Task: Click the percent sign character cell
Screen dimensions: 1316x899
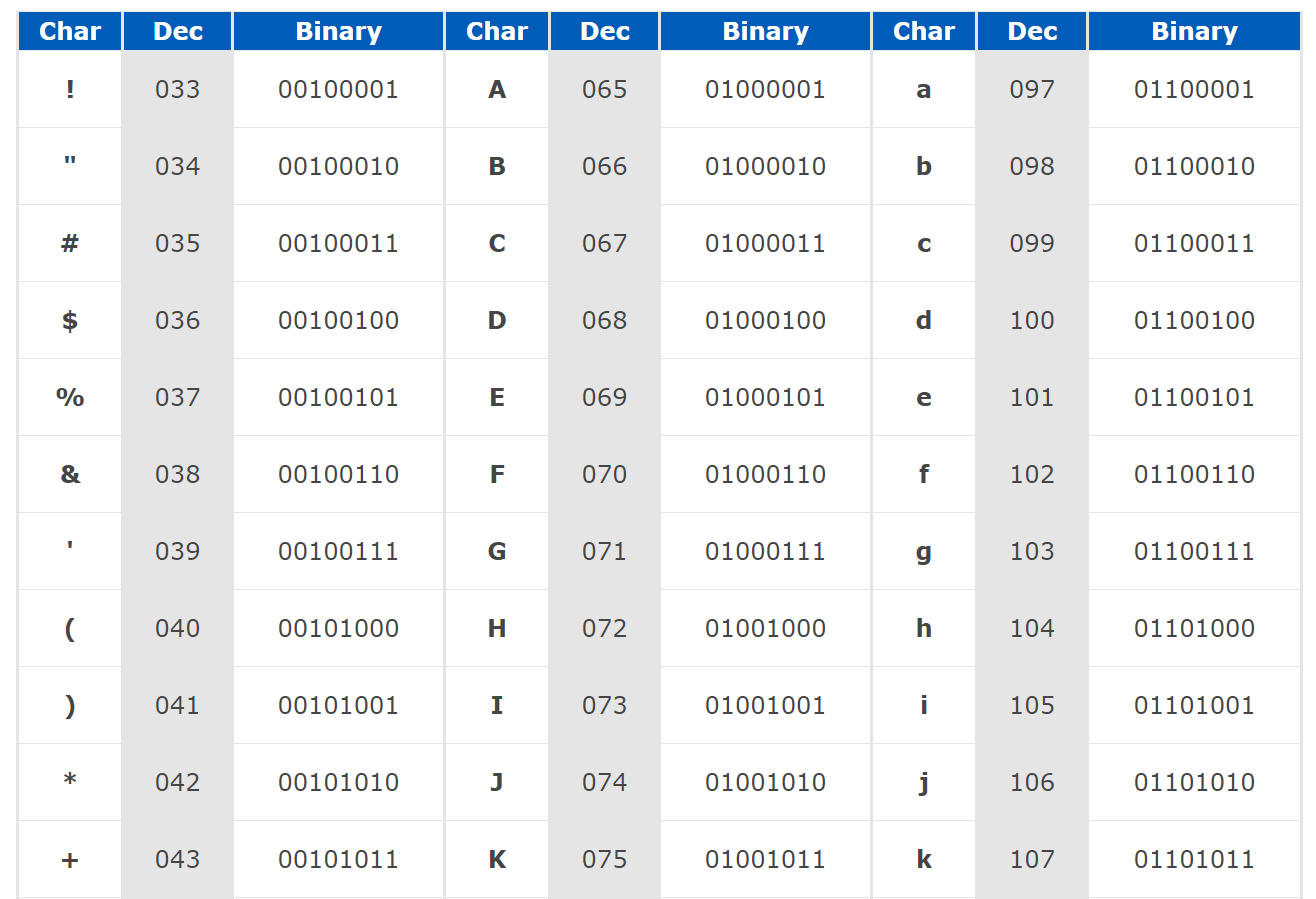Action: [x=70, y=398]
